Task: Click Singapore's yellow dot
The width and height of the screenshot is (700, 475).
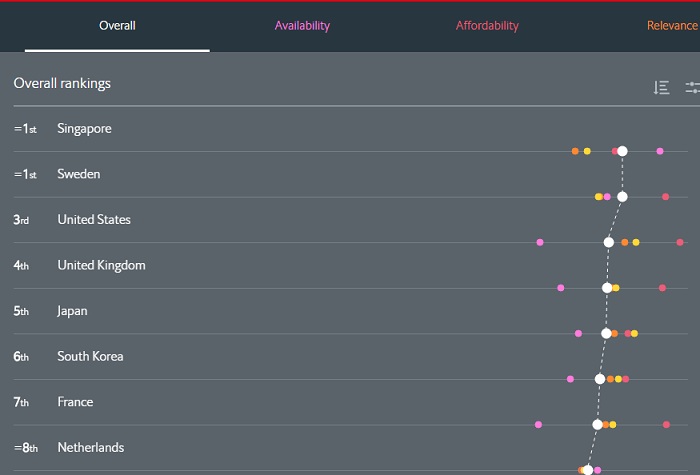Action: 587,151
